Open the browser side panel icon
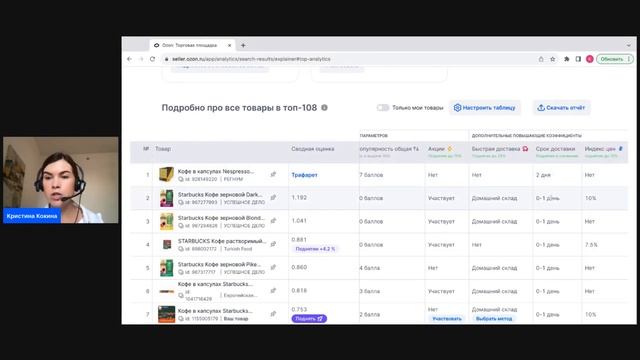The height and width of the screenshot is (360, 640). [578, 59]
